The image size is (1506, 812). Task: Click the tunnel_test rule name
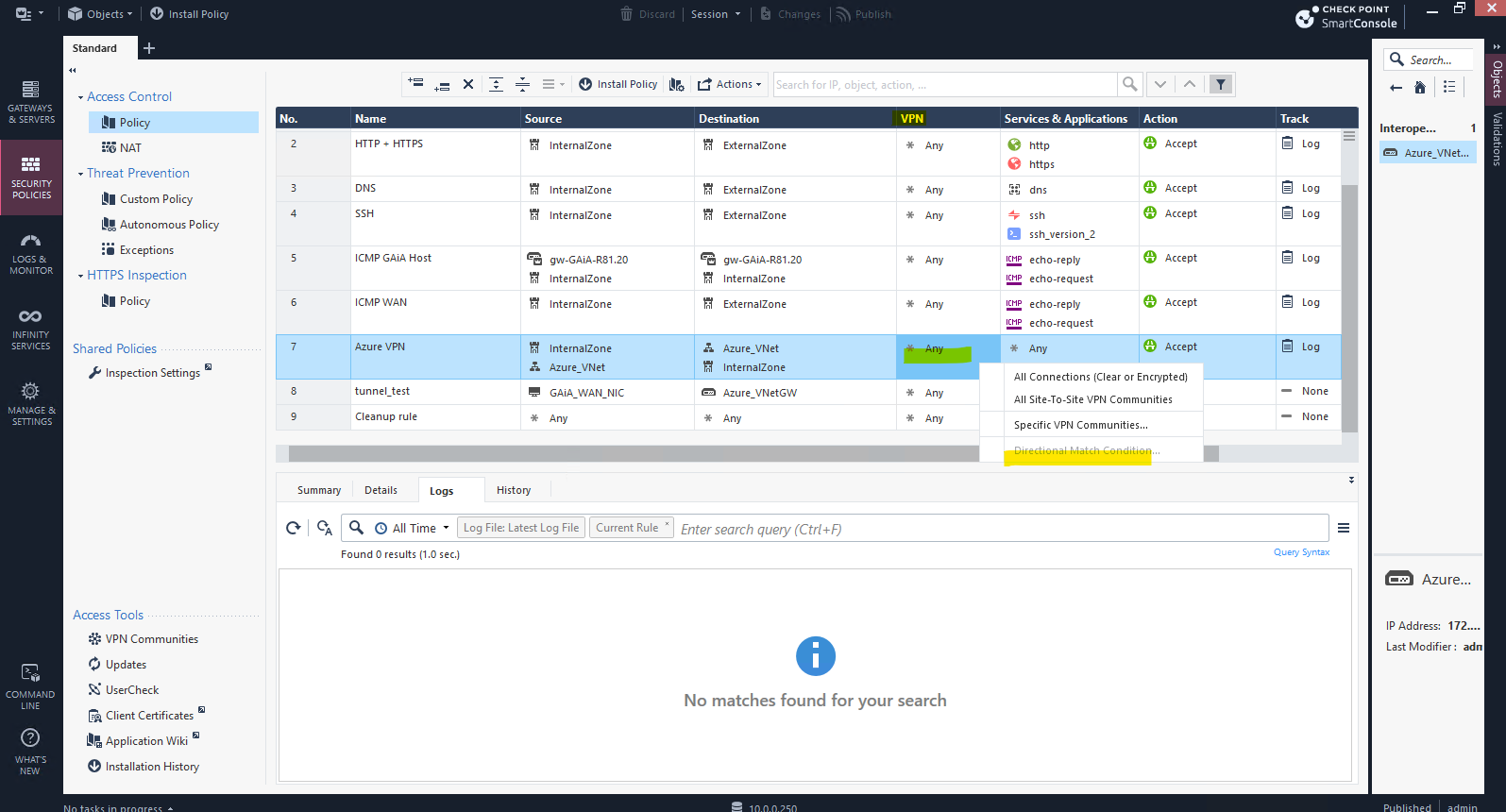(381, 391)
